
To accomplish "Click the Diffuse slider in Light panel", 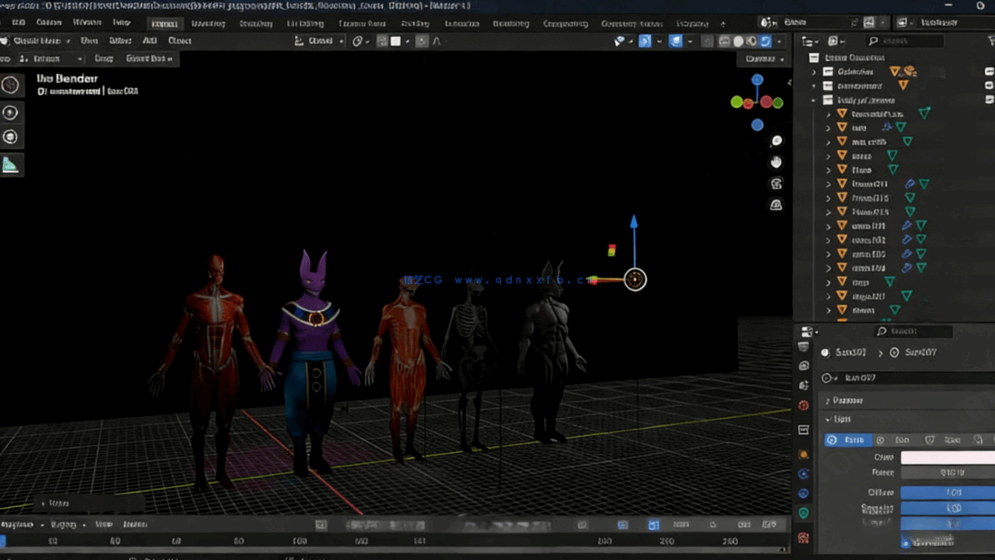I will [x=948, y=492].
